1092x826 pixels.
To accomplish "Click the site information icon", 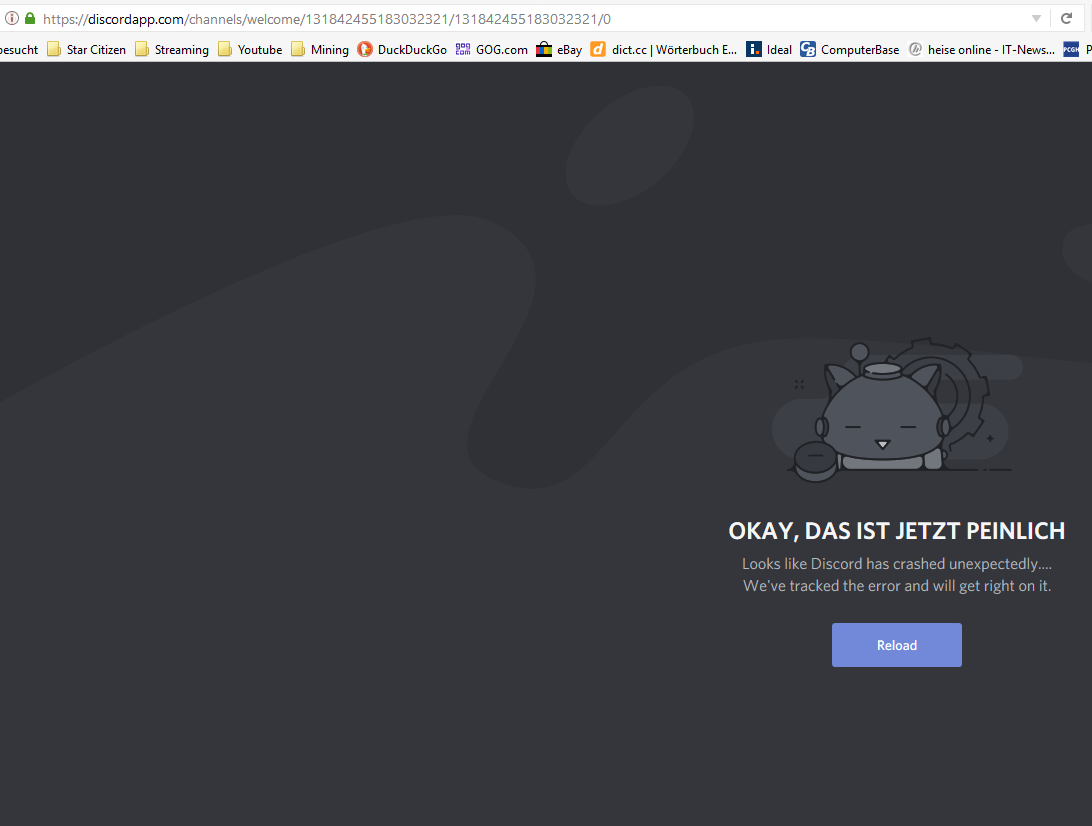I will pyautogui.click(x=12, y=18).
